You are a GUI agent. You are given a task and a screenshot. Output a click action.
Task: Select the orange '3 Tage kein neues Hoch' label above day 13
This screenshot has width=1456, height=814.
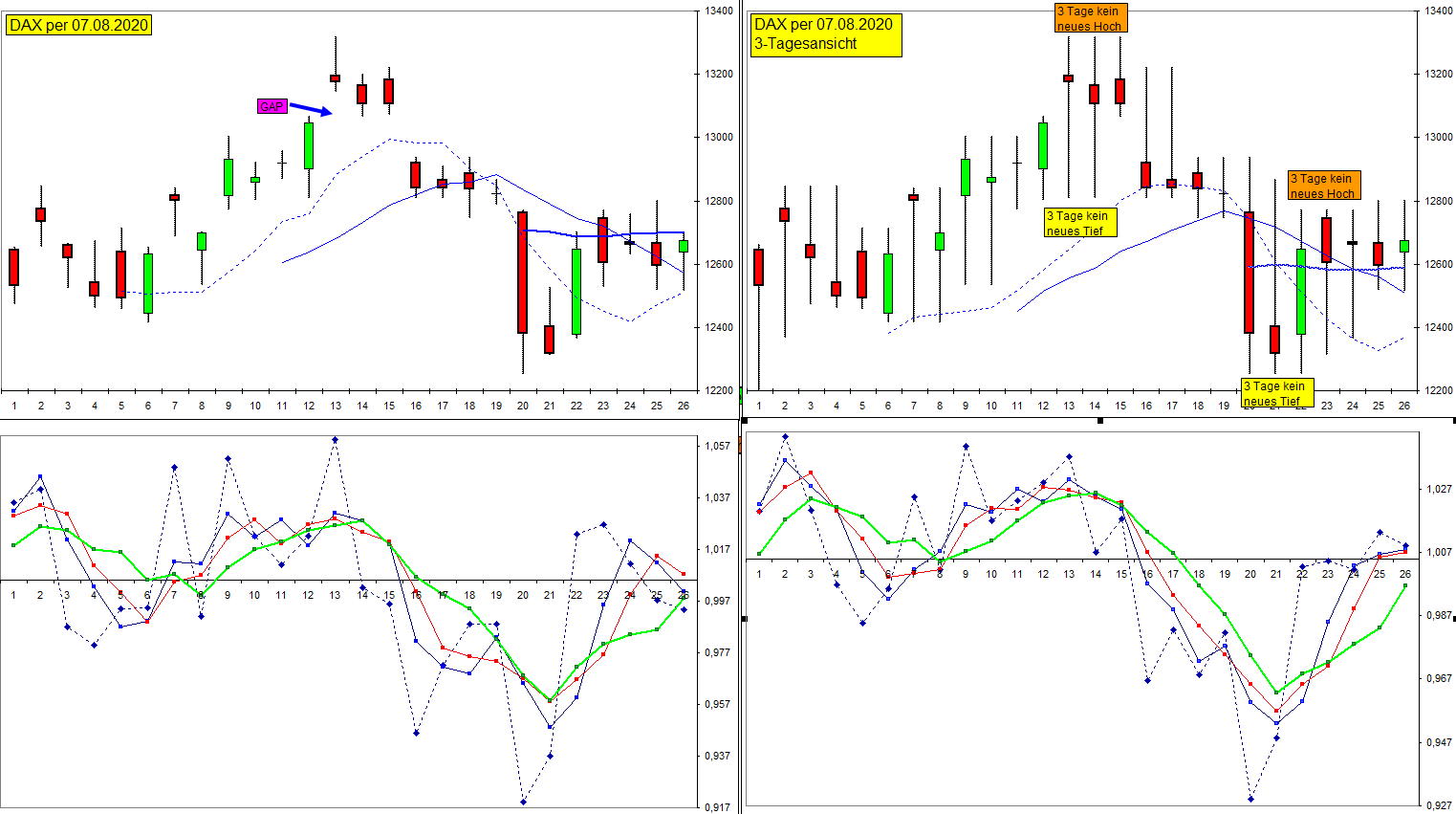click(x=1089, y=18)
